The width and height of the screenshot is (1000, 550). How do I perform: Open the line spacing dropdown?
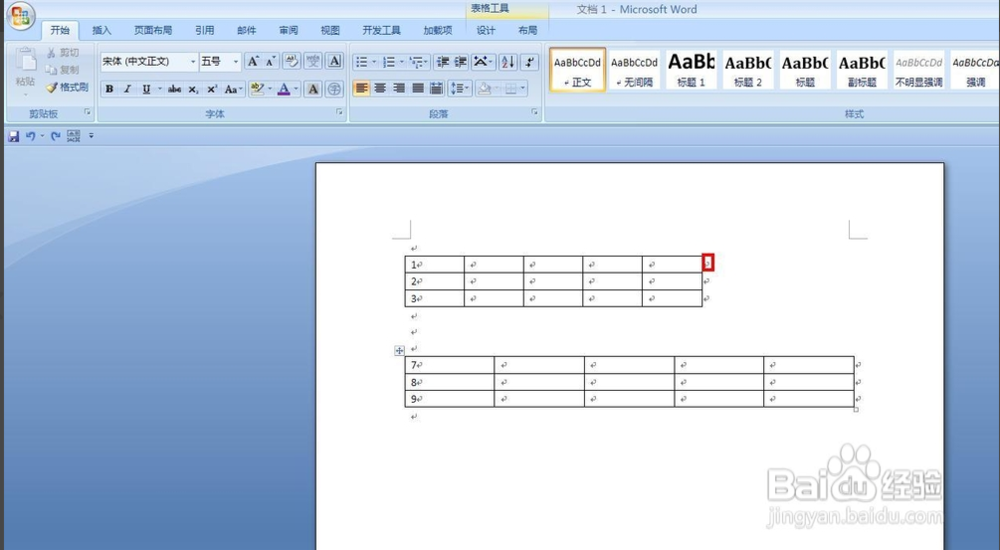(x=460, y=88)
